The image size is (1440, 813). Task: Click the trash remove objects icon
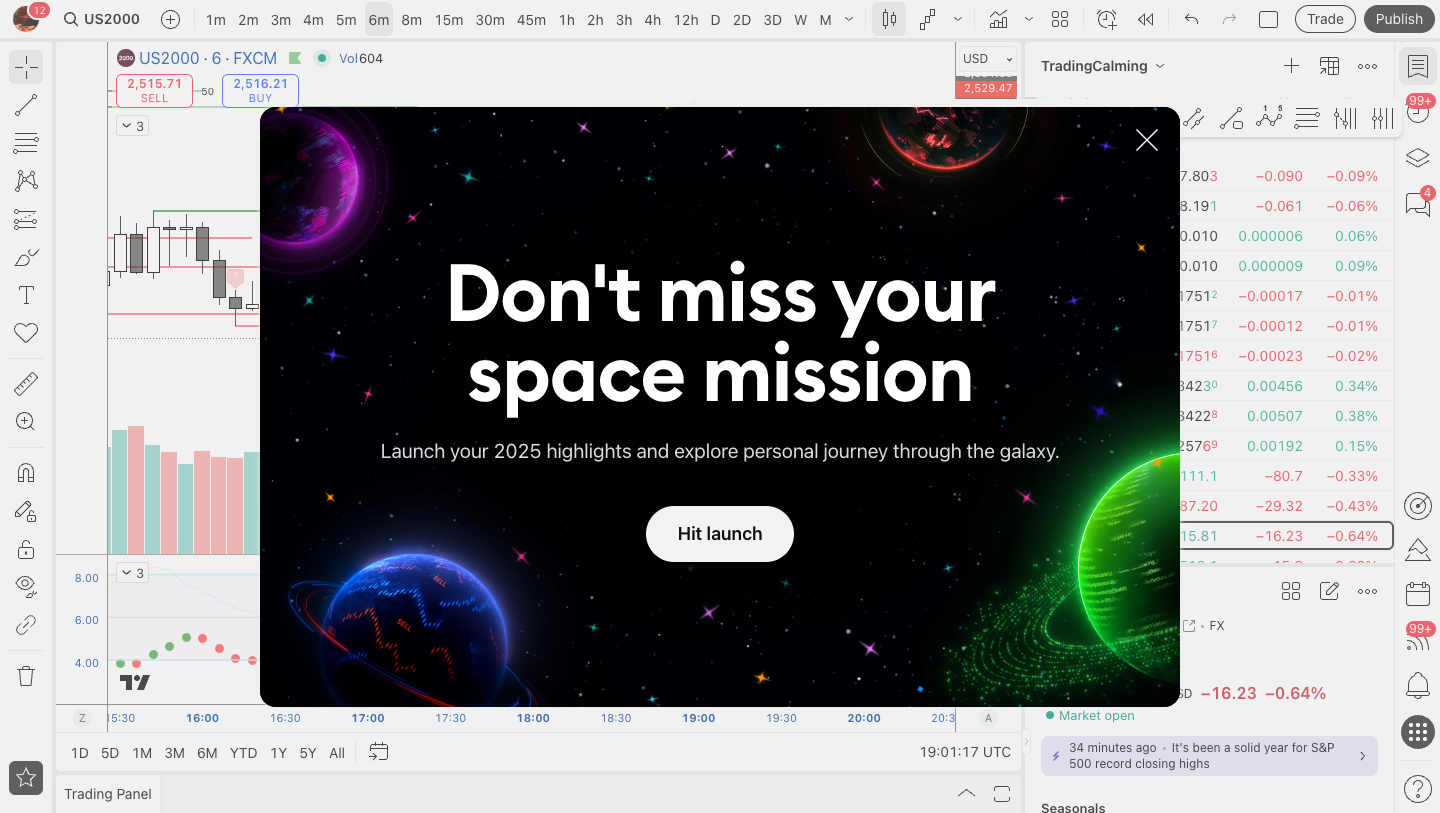coord(26,676)
